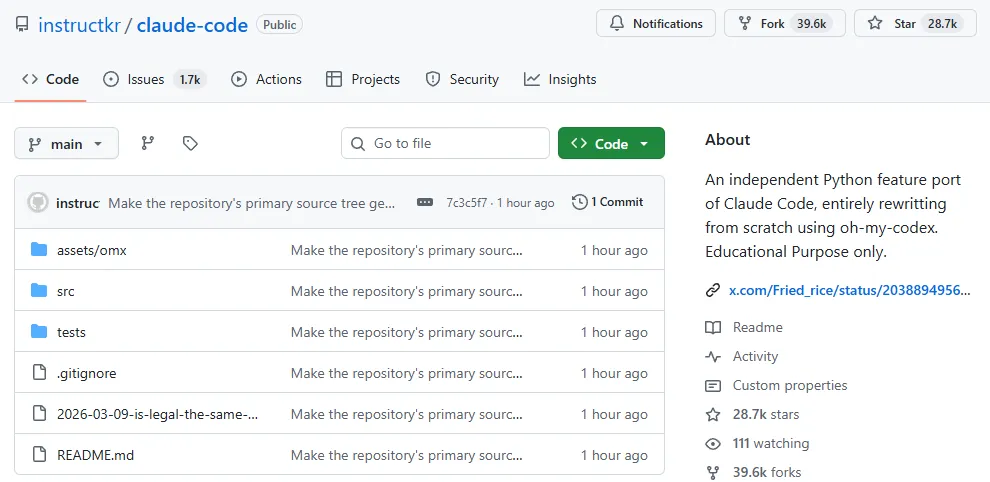Click commit message in the tests row
The height and width of the screenshot is (482, 990).
click(407, 332)
